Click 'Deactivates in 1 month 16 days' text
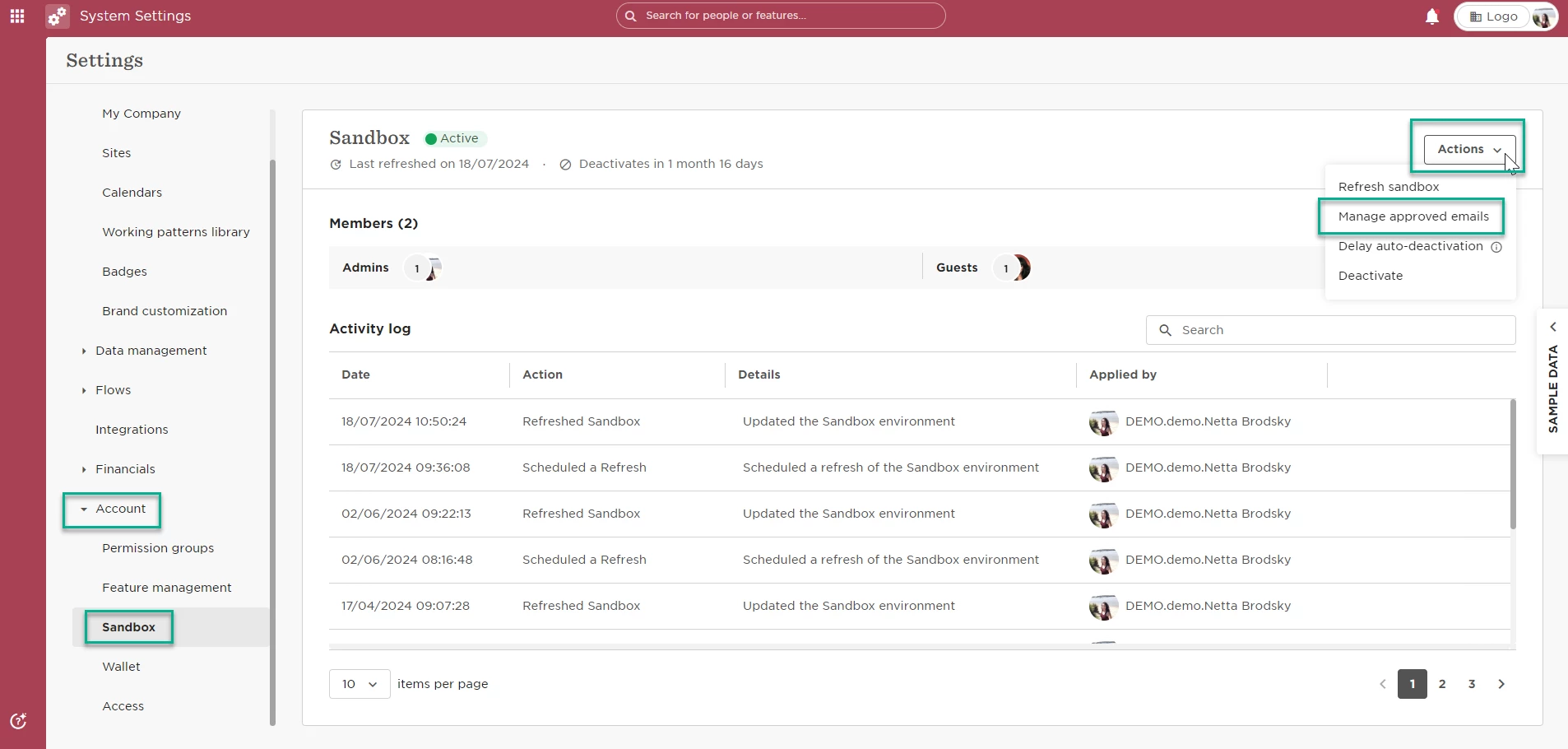Viewport: 1568px width, 749px height. (670, 164)
